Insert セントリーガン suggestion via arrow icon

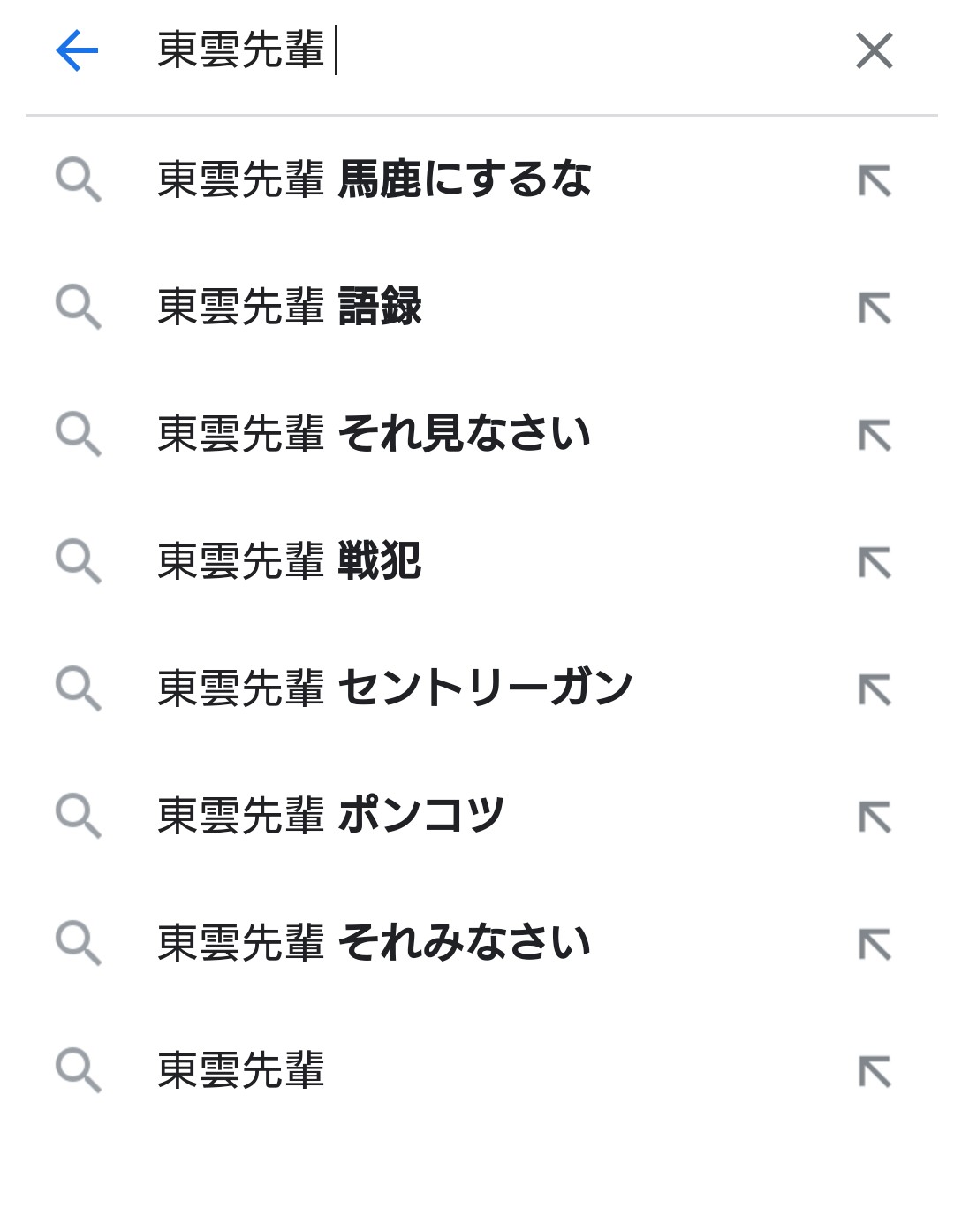pyautogui.click(x=874, y=690)
